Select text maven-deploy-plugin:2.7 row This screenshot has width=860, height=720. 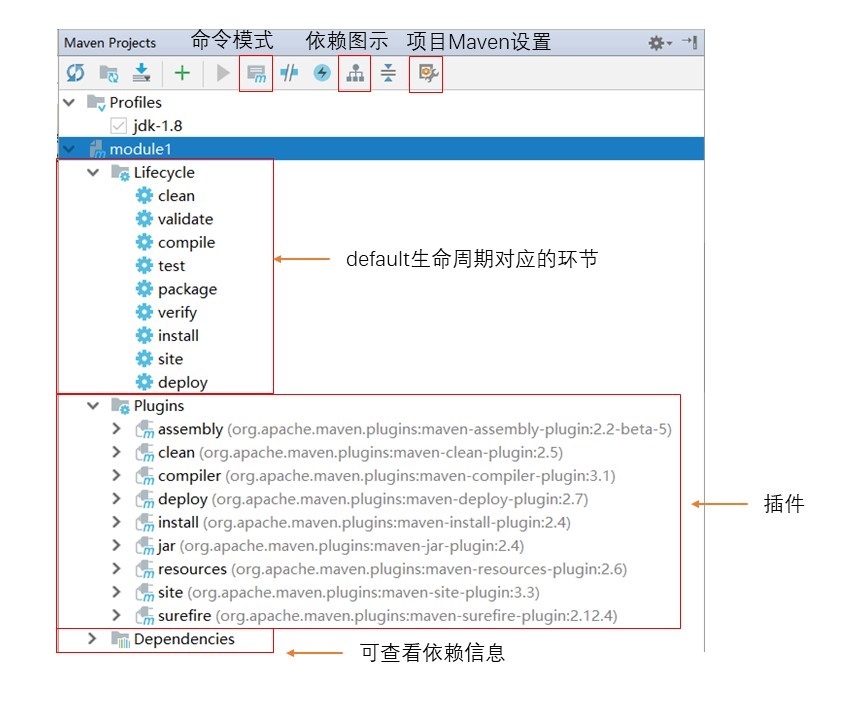[400, 500]
